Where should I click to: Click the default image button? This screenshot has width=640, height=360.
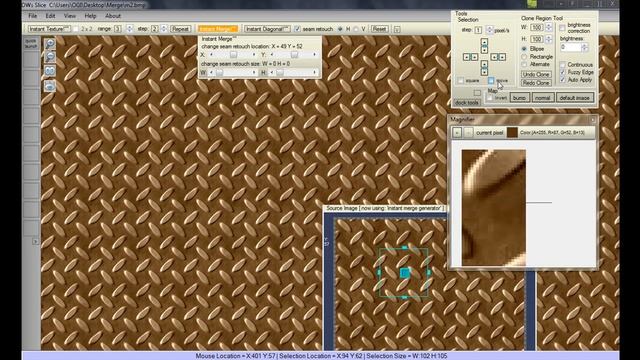pyautogui.click(x=575, y=98)
